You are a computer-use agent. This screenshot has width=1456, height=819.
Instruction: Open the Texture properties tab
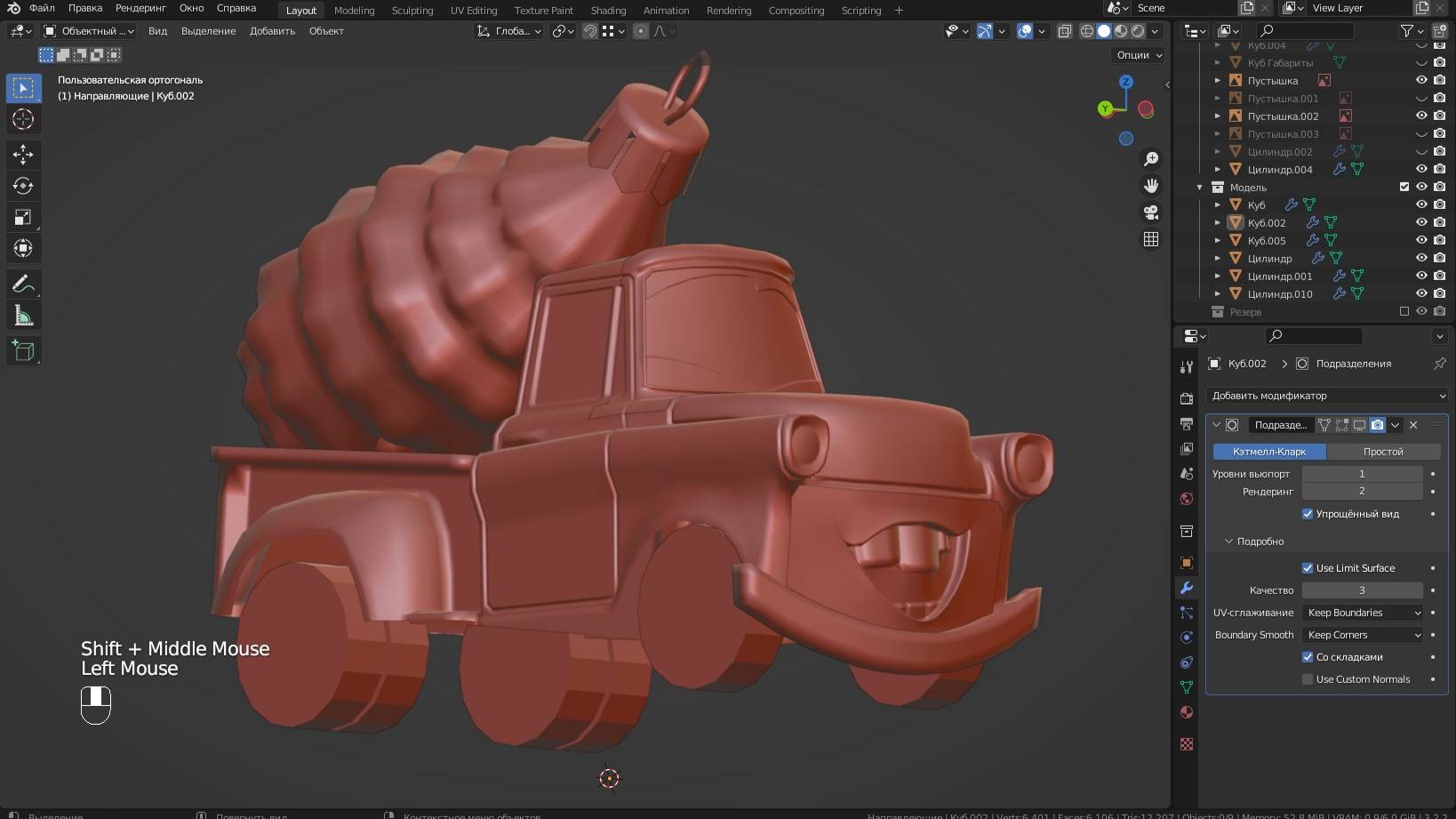[1187, 744]
